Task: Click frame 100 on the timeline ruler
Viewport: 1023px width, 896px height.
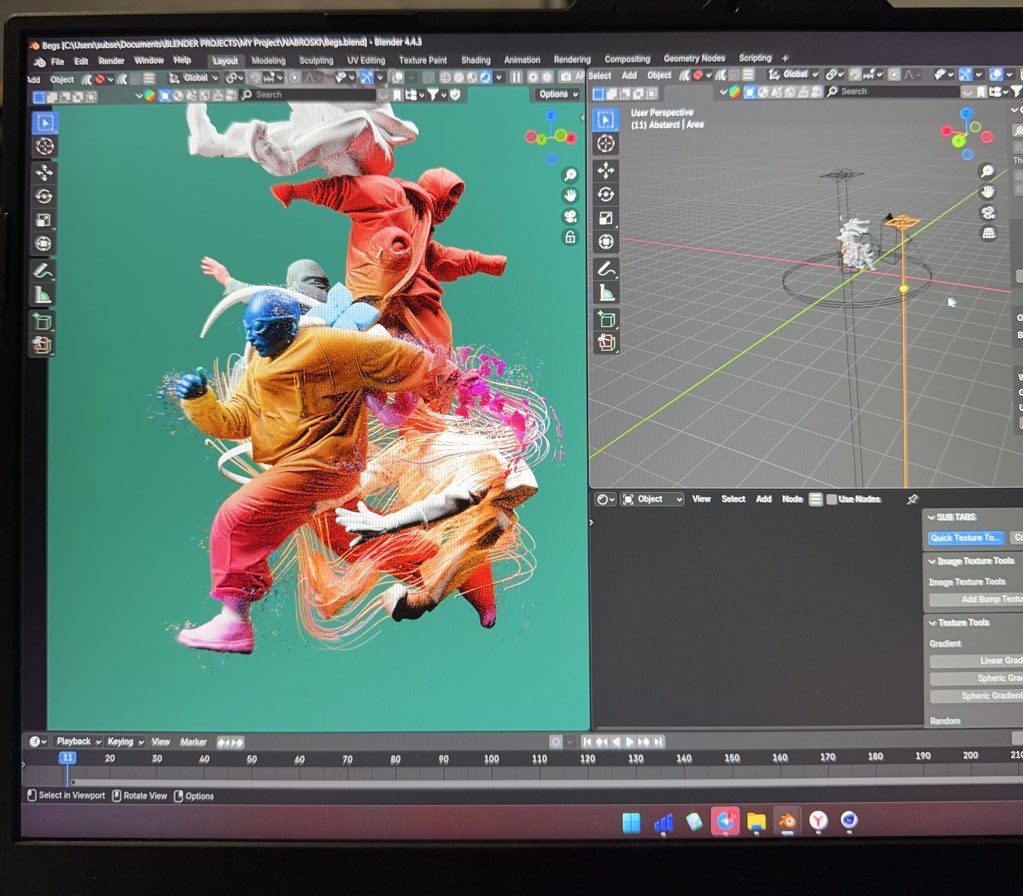Action: [x=491, y=759]
